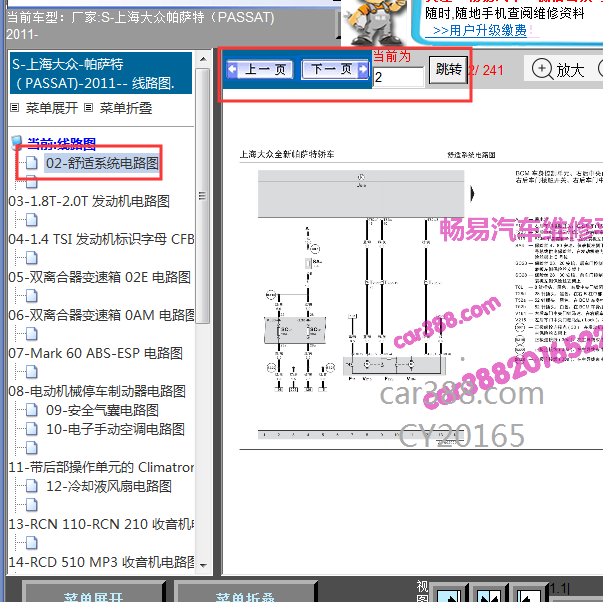
Task: Select 06-双离合器变速箱 0AM 电路图
Action: [x=101, y=315]
